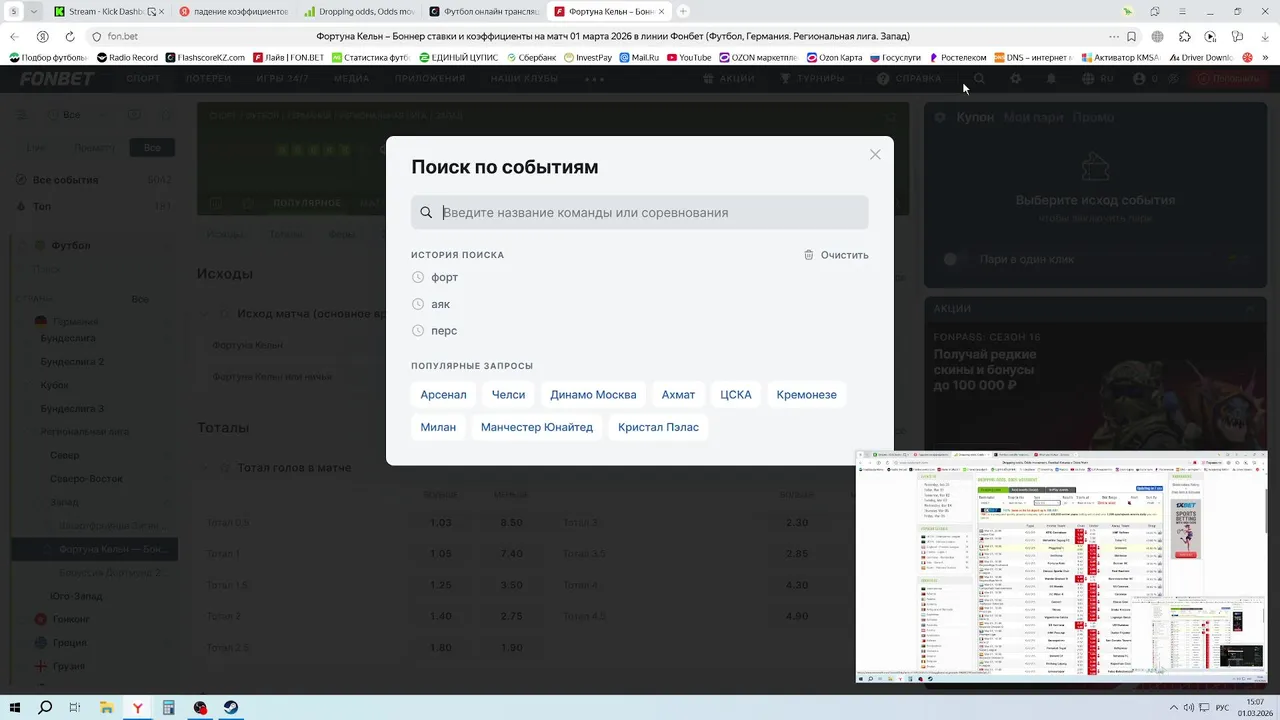Choose popular query Ахмат
Viewport: 1280px width, 720px height.
tap(678, 395)
